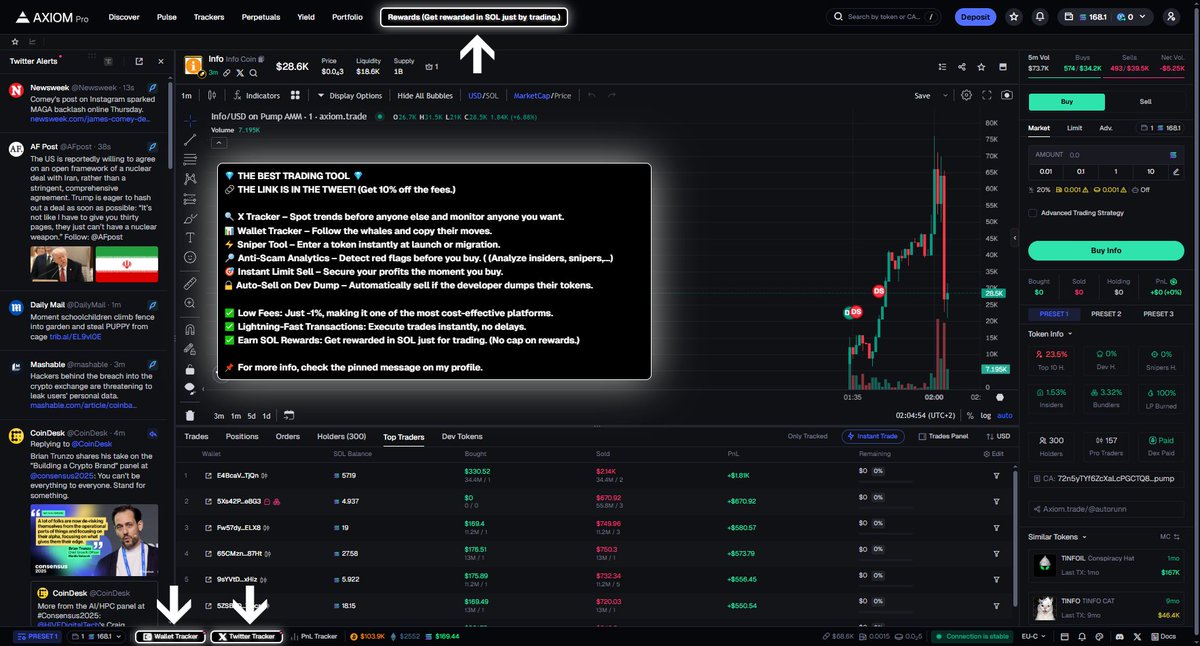The width and height of the screenshot is (1200, 646).
Task: Take a chart snapshot with camera icon
Action: (1007, 96)
